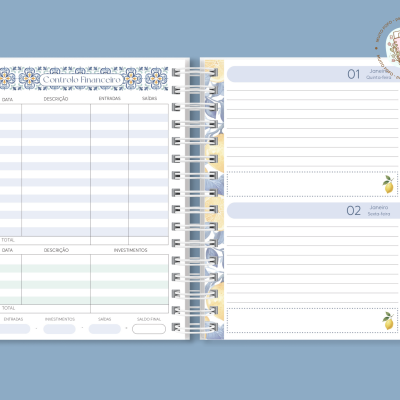Select the "02" day number
The image size is (400, 400).
[x=353, y=211]
